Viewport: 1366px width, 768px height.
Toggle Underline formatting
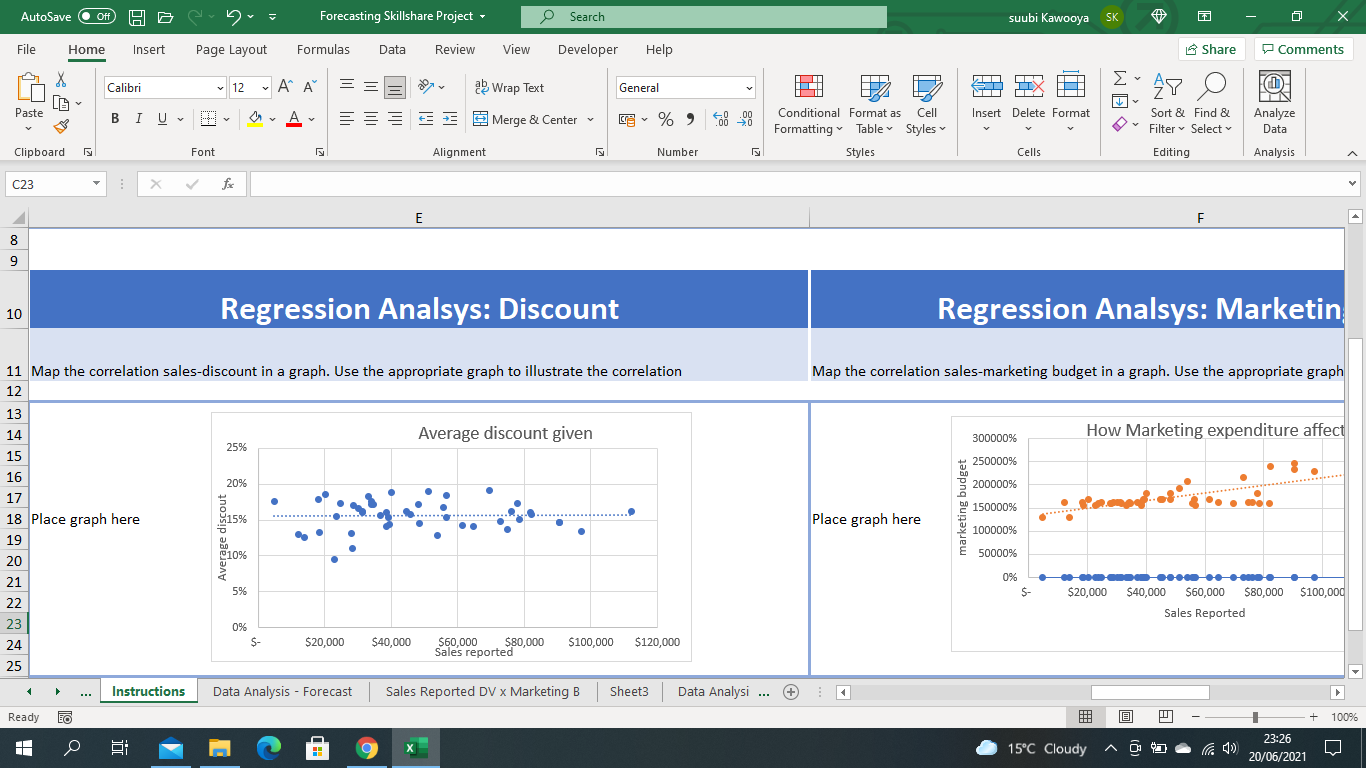coord(162,119)
